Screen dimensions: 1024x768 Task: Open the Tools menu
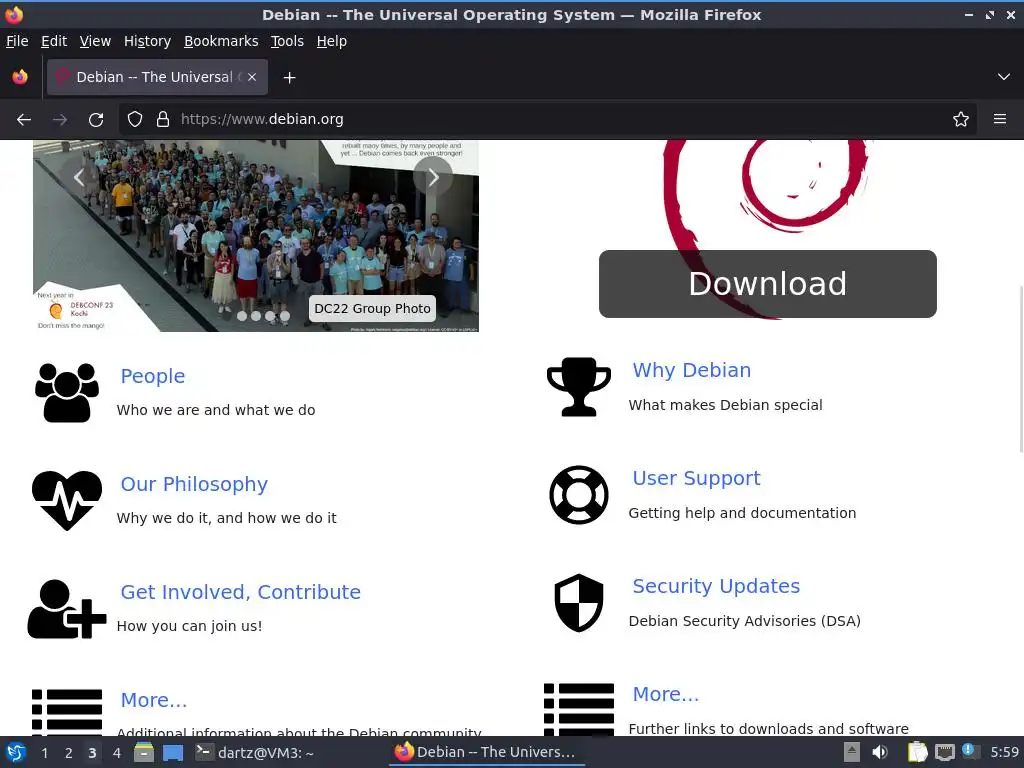pyautogui.click(x=287, y=41)
